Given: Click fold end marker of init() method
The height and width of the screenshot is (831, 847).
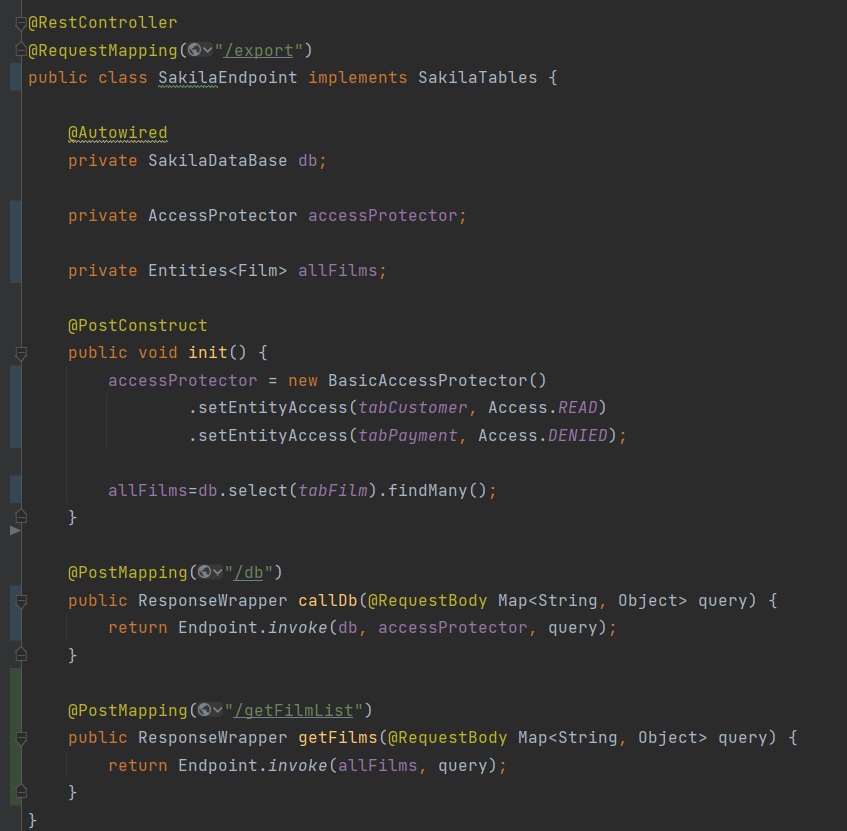Looking at the screenshot, I should pyautogui.click(x=21, y=517).
